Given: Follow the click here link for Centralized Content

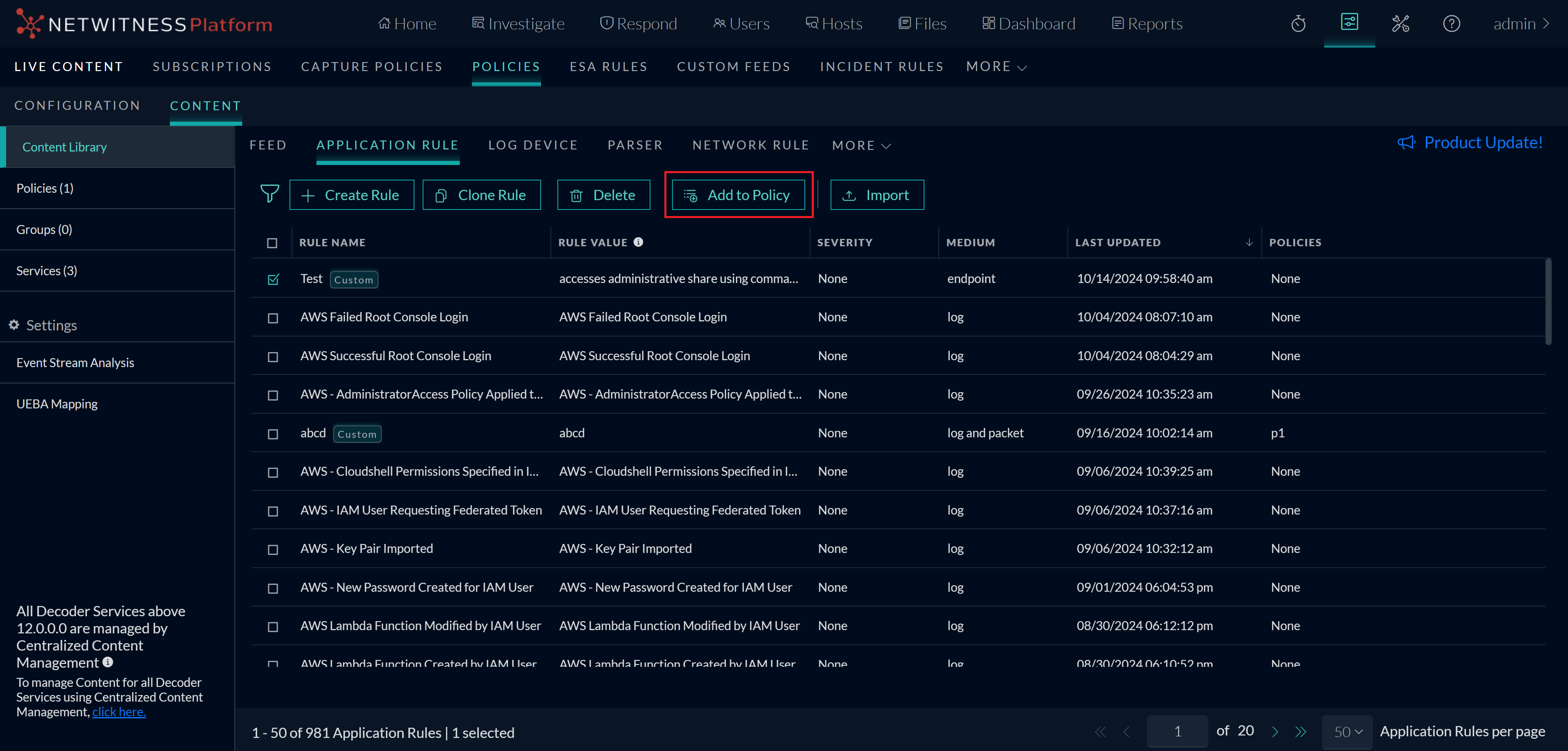Looking at the screenshot, I should click(x=118, y=711).
